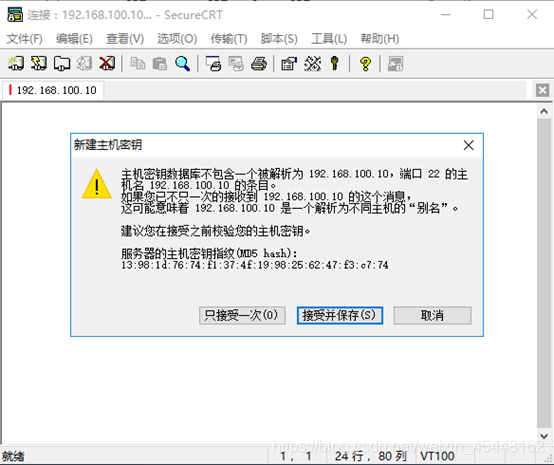
Task: Click the Connect in Tab toolbar icon
Action: pos(62,64)
